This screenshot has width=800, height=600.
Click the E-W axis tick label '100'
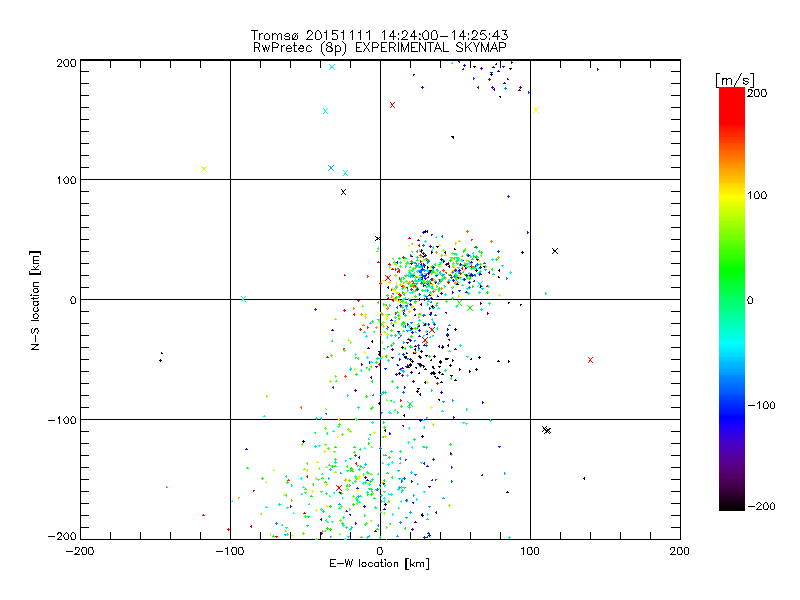(530, 551)
